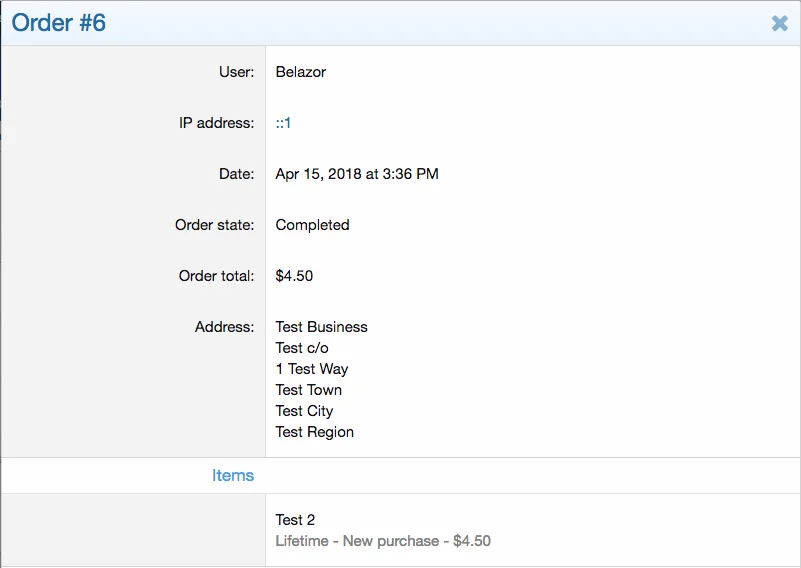This screenshot has height=568, width=801.
Task: Click the IP address field label
Action: click(x=217, y=123)
